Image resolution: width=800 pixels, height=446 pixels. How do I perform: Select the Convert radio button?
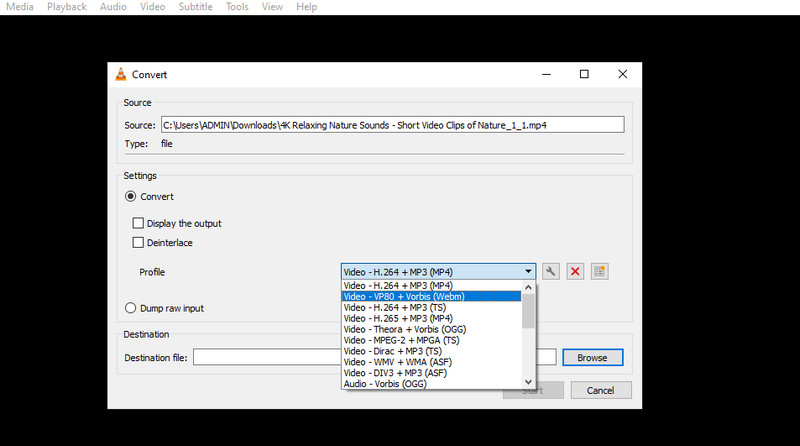click(x=131, y=197)
